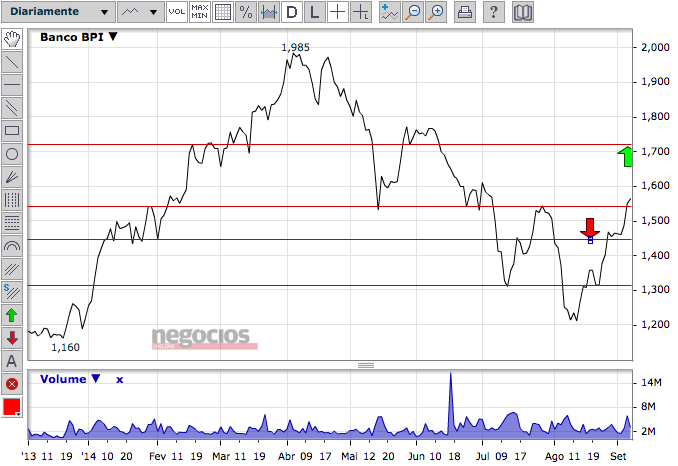Viewport: 678px width, 466px height.
Task: Open the red drawing color swatch
Action: coord(12,407)
